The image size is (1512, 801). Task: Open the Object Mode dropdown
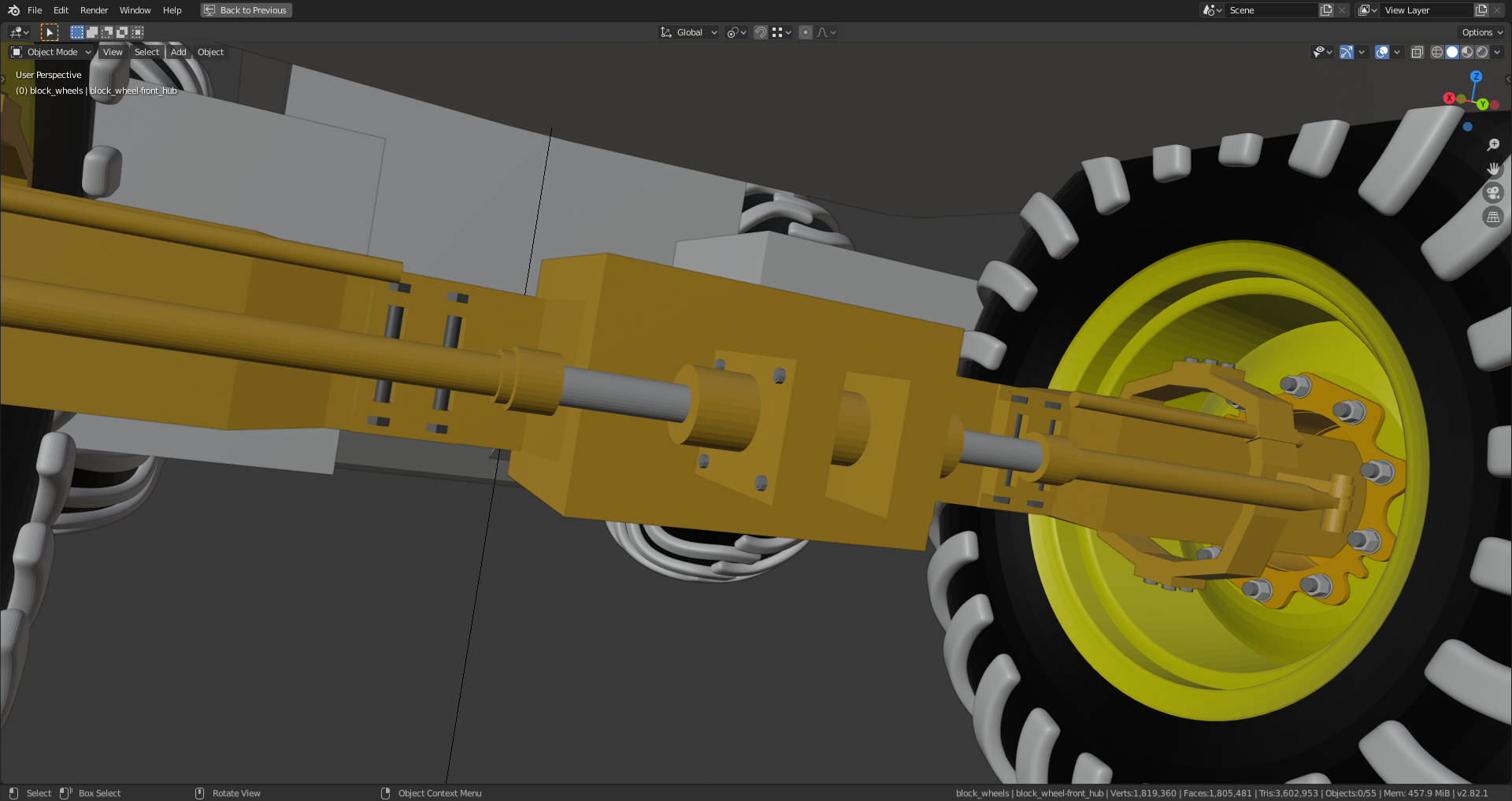[51, 52]
